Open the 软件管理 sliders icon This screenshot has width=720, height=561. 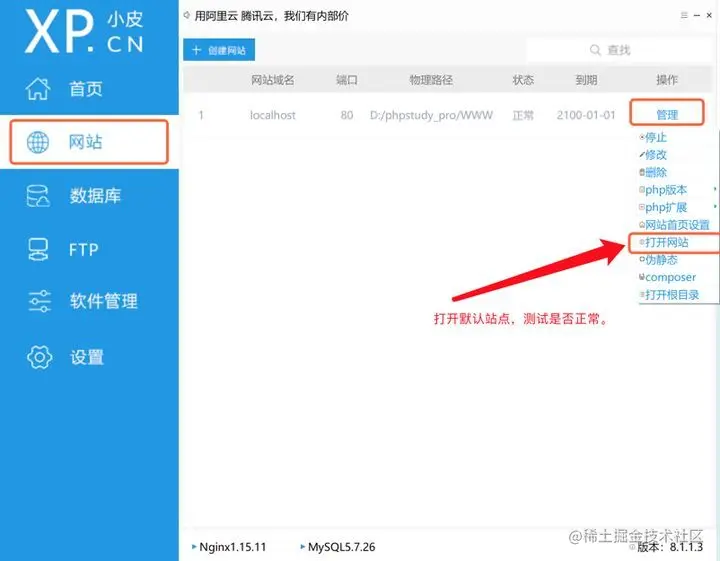click(39, 301)
